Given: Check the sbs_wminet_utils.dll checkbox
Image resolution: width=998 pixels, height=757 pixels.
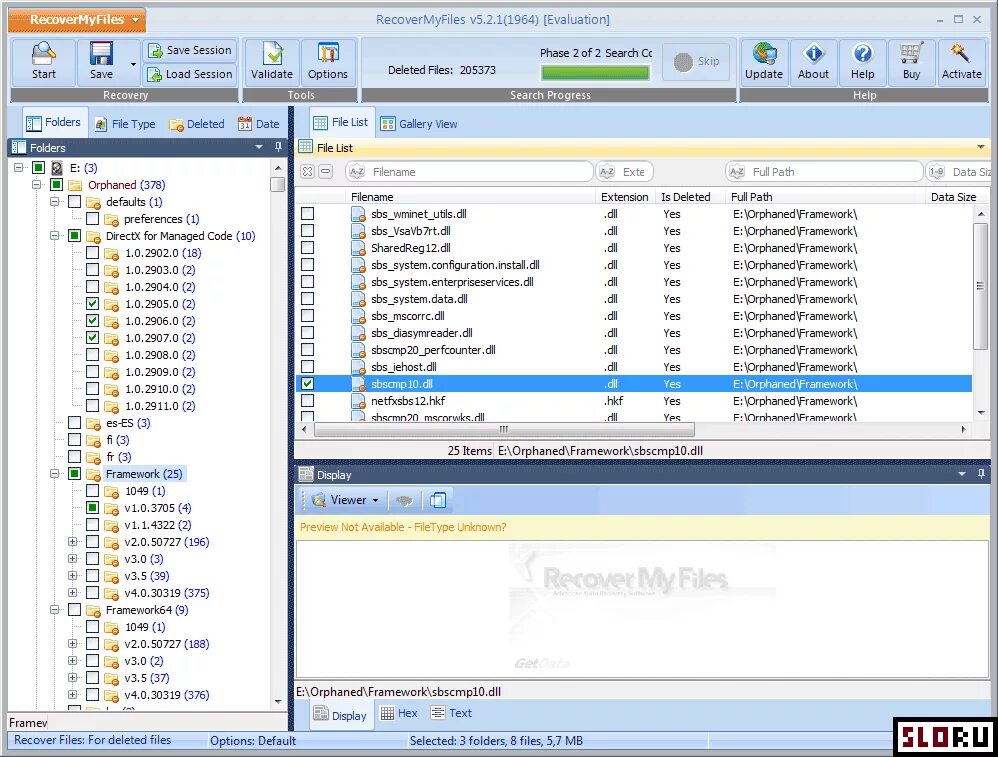Looking at the screenshot, I should click(307, 214).
